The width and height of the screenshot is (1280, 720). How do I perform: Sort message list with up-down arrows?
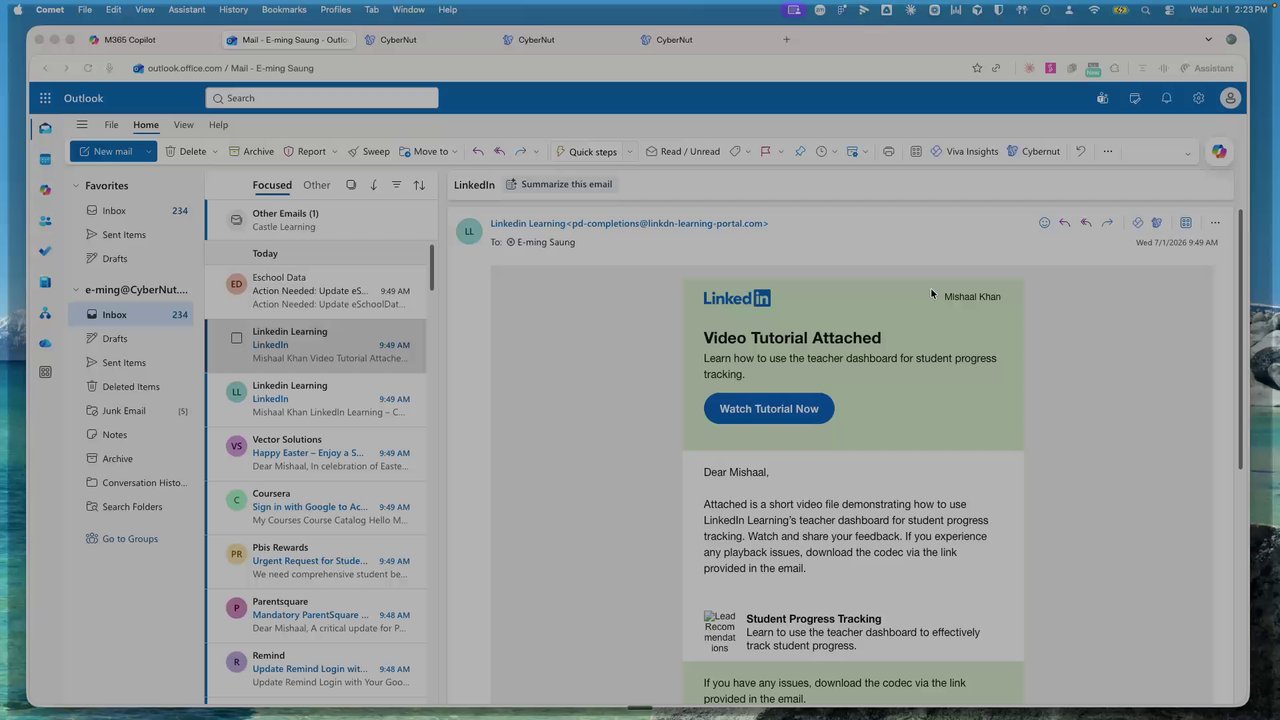point(419,185)
